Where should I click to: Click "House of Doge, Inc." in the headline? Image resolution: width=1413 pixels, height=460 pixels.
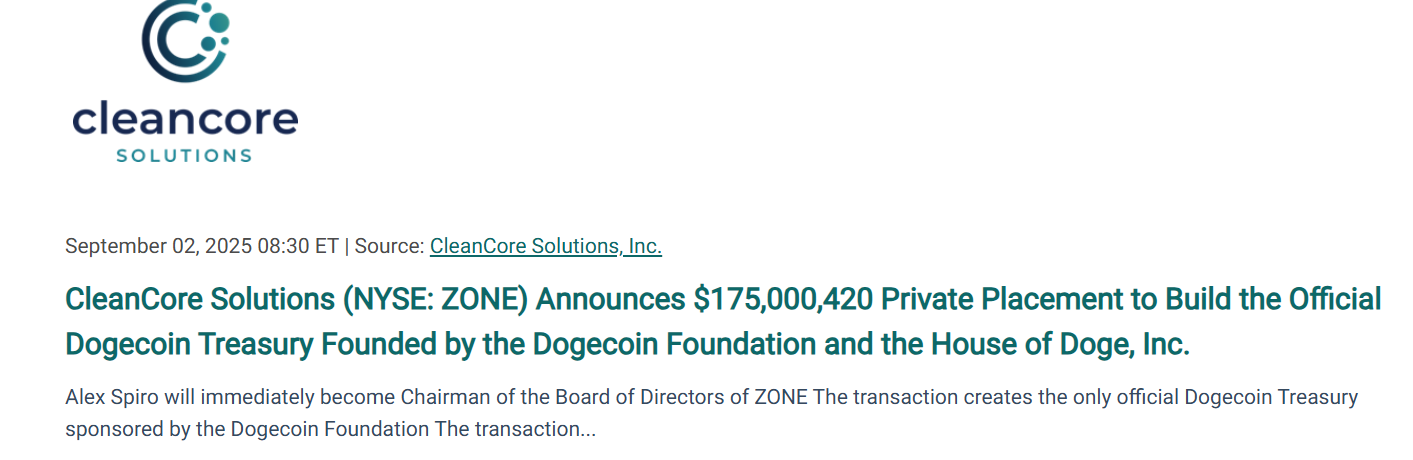[x=1061, y=345]
